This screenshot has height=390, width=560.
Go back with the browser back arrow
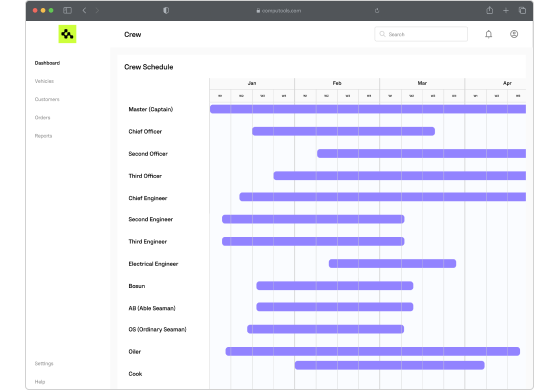84,10
